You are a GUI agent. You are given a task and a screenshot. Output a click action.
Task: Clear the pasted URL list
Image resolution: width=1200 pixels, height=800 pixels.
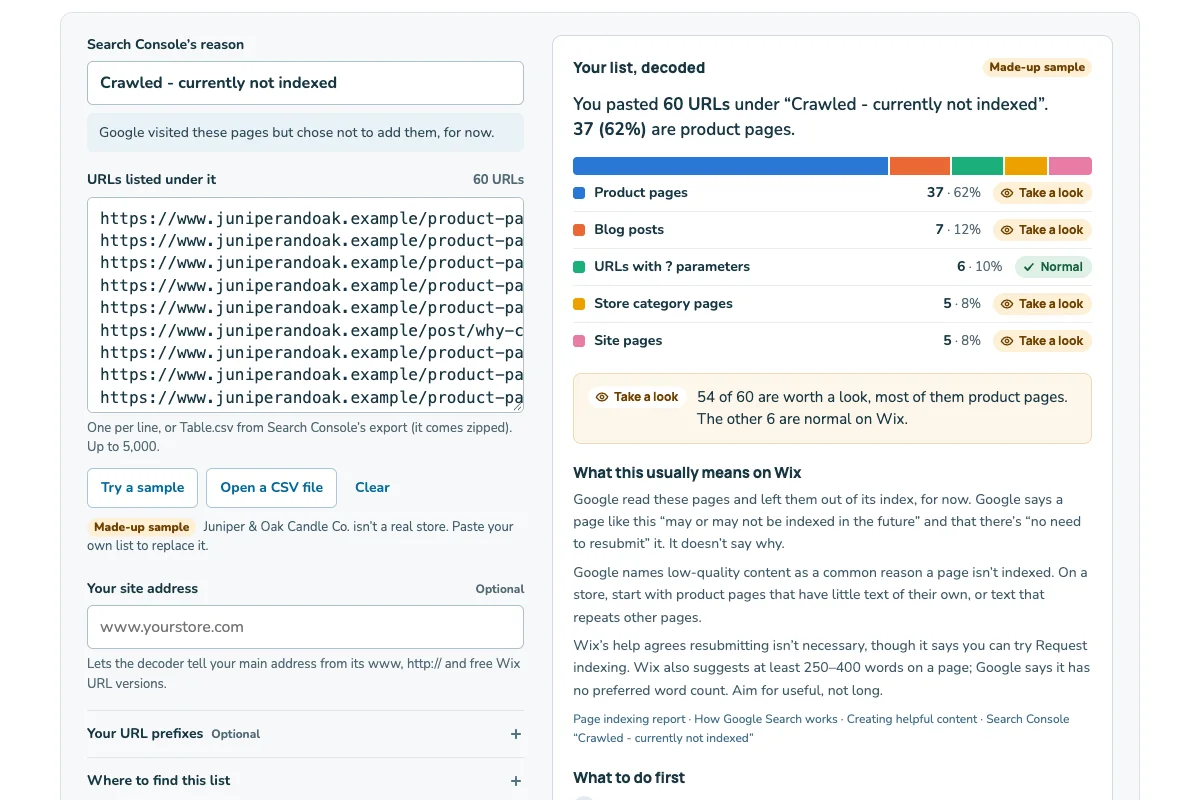[372, 488]
